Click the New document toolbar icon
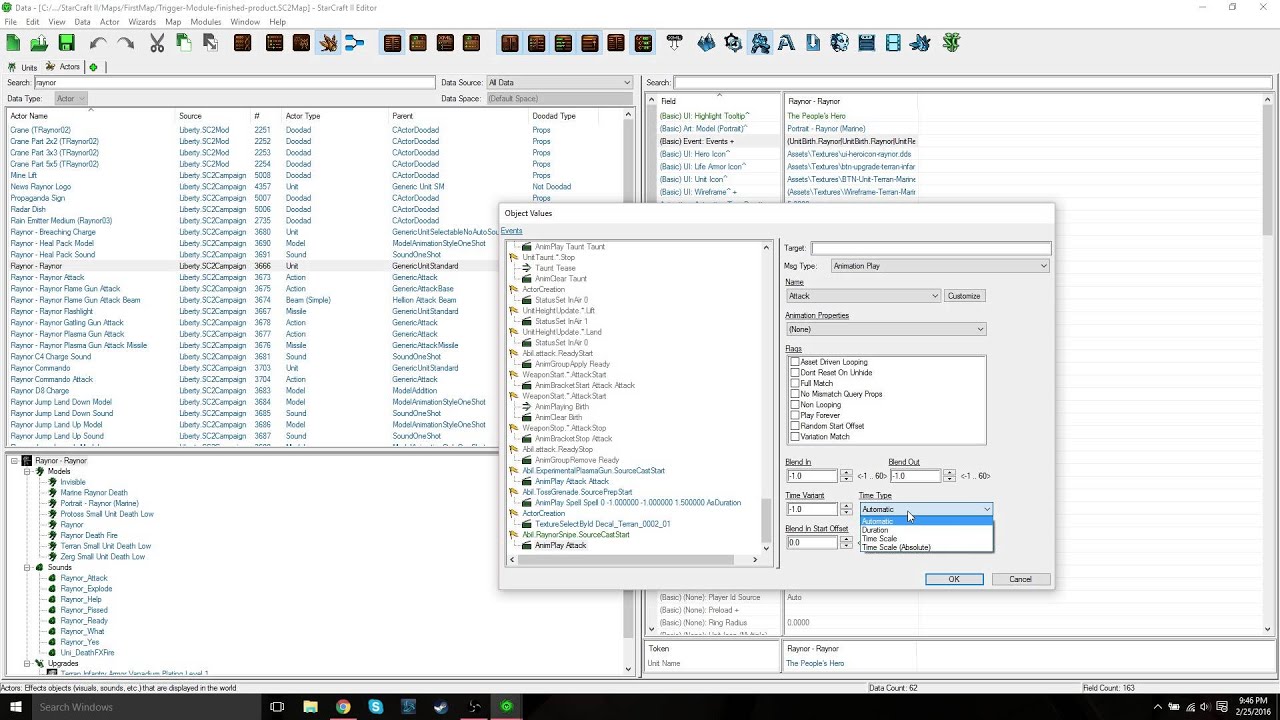 click(x=13, y=43)
